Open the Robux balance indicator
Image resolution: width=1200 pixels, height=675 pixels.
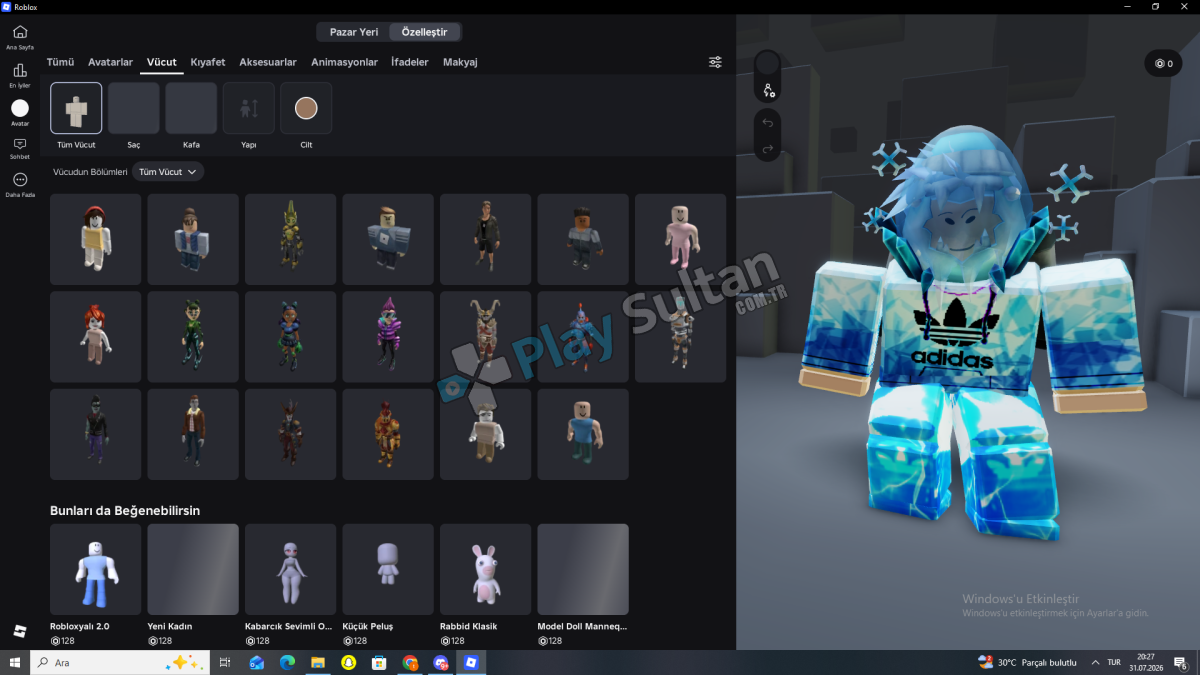pos(1163,63)
